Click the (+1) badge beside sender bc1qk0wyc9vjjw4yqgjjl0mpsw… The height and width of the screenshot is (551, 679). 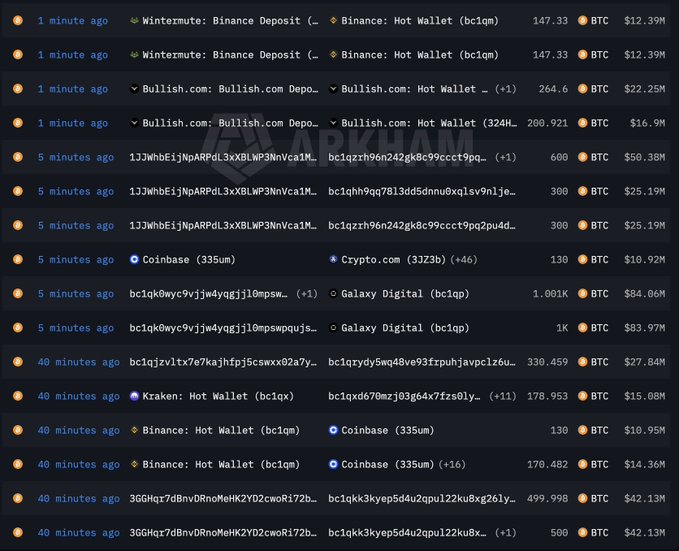[307, 294]
